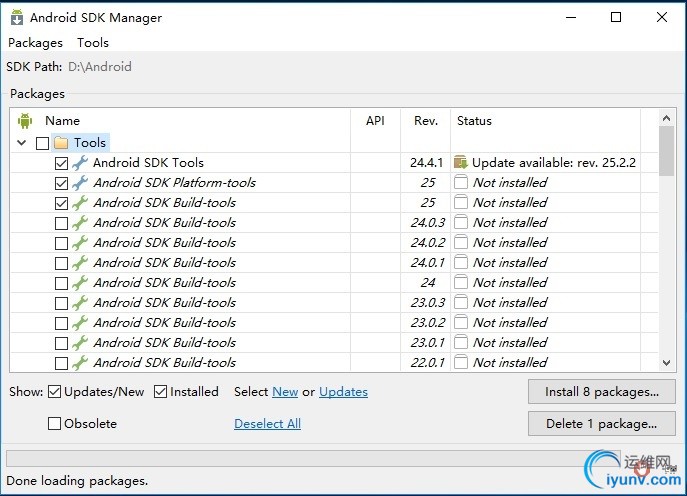Click not-installed status icon for rev 25 Build-tools
The width and height of the screenshot is (687, 496).
pos(460,202)
